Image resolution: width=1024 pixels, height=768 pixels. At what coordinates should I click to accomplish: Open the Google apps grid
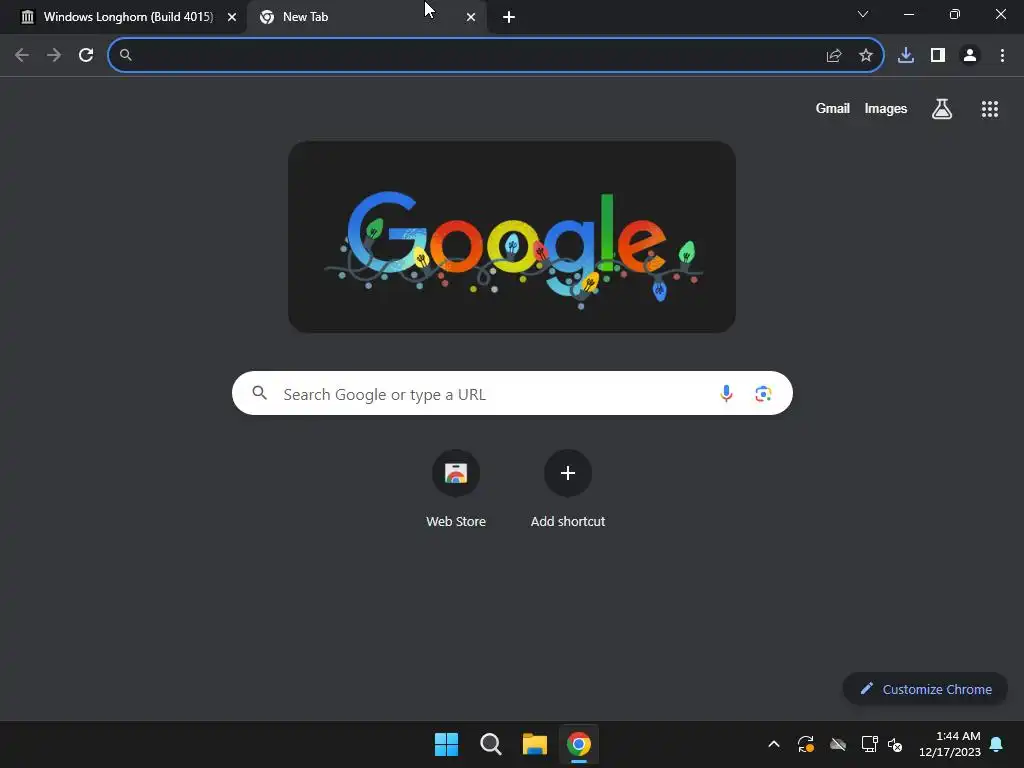(x=990, y=109)
